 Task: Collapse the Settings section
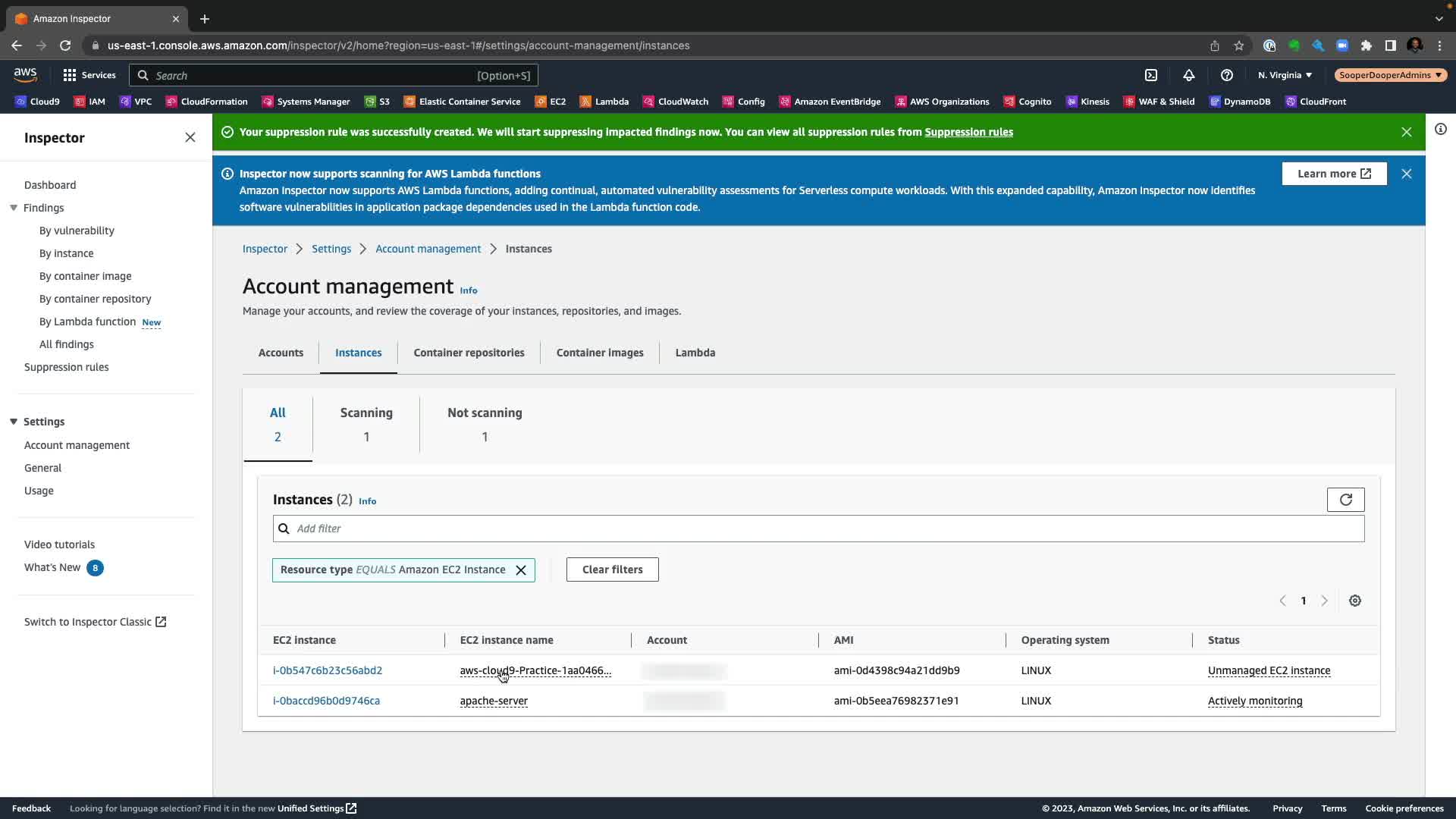[x=14, y=422]
